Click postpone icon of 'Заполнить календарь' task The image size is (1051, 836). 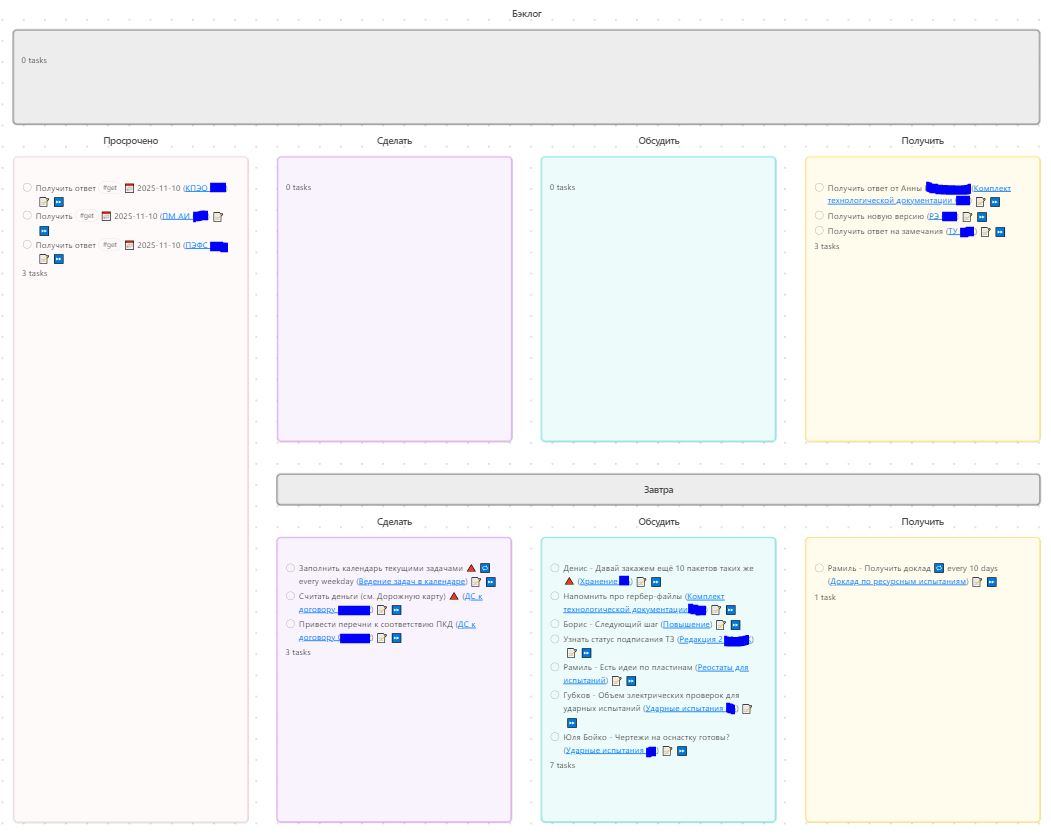point(491,582)
